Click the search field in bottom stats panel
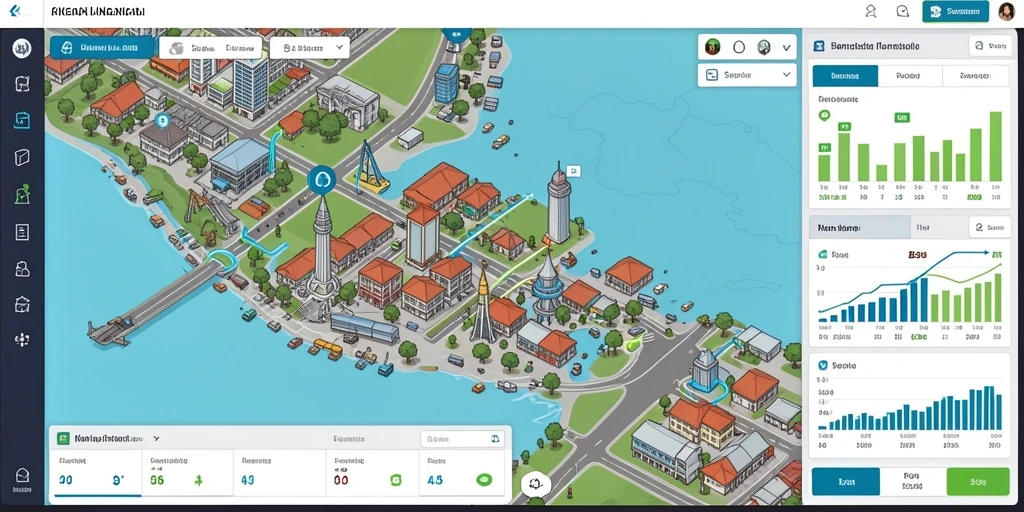Viewport: 1024px width, 512px height. (x=462, y=439)
